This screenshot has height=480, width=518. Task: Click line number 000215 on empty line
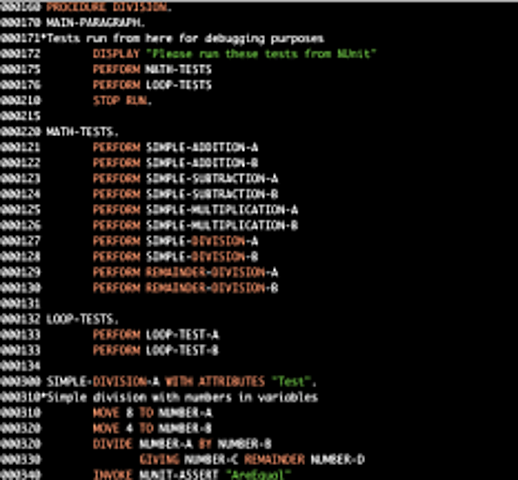[x=21, y=116]
